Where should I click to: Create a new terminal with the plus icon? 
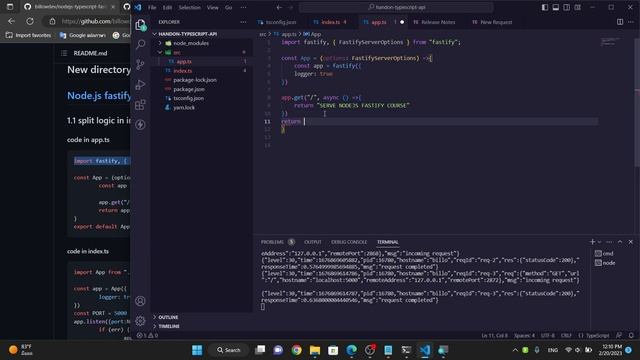coord(592,242)
